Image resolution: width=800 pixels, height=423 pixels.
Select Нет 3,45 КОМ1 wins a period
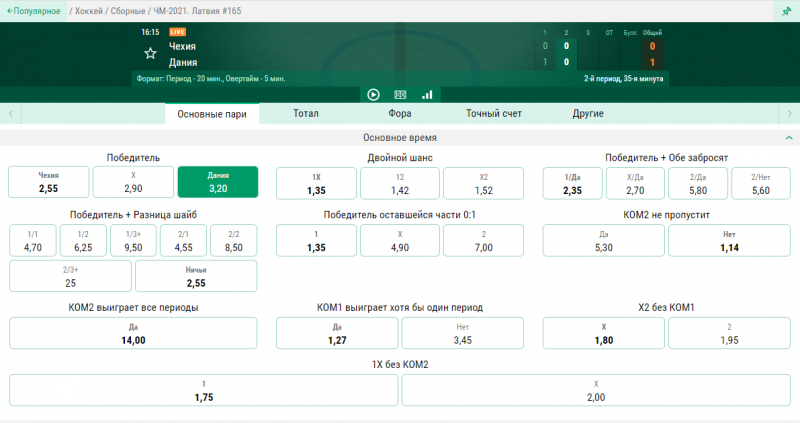click(x=463, y=333)
